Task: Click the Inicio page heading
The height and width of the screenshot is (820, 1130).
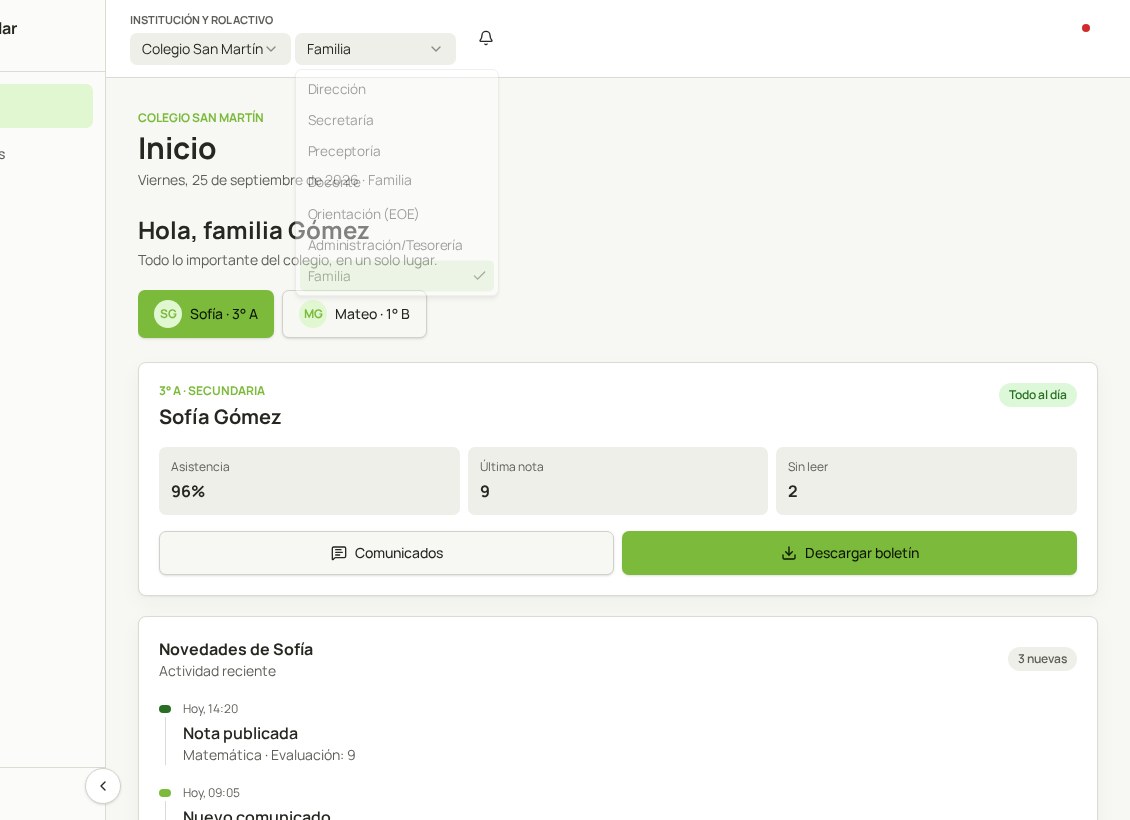Action: tap(177, 148)
